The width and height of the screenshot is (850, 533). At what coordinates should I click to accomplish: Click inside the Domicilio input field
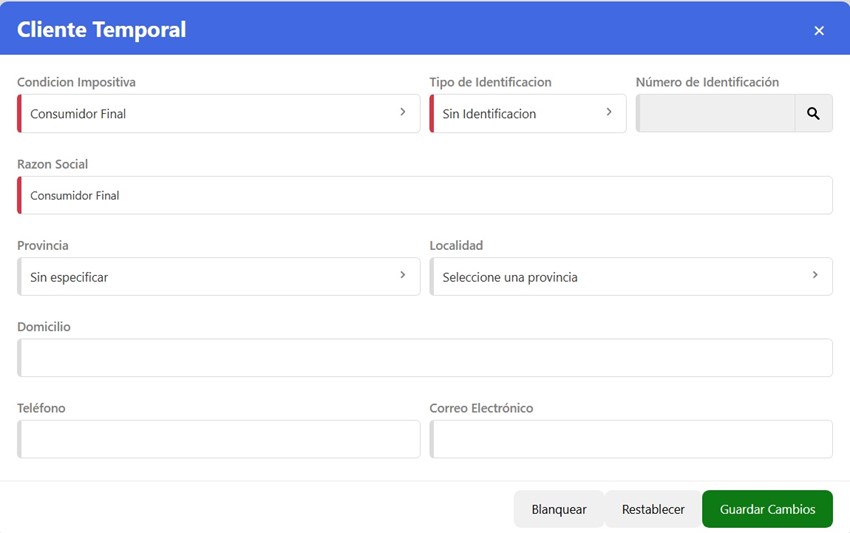[425, 358]
